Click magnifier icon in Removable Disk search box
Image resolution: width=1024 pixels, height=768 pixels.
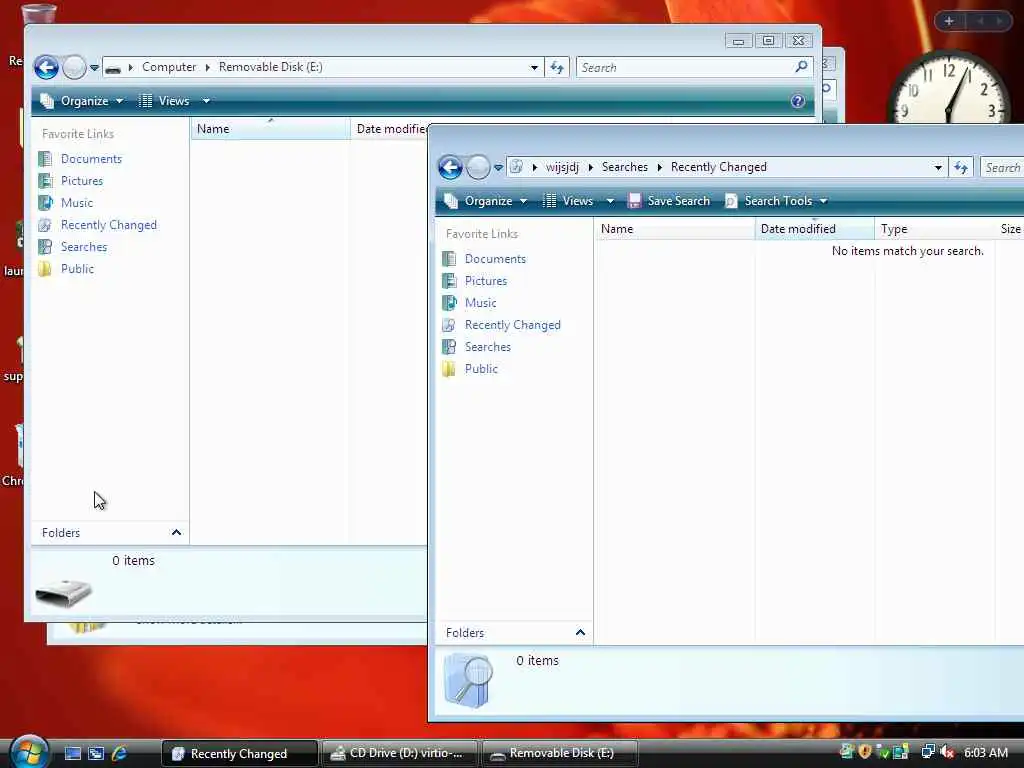click(801, 67)
